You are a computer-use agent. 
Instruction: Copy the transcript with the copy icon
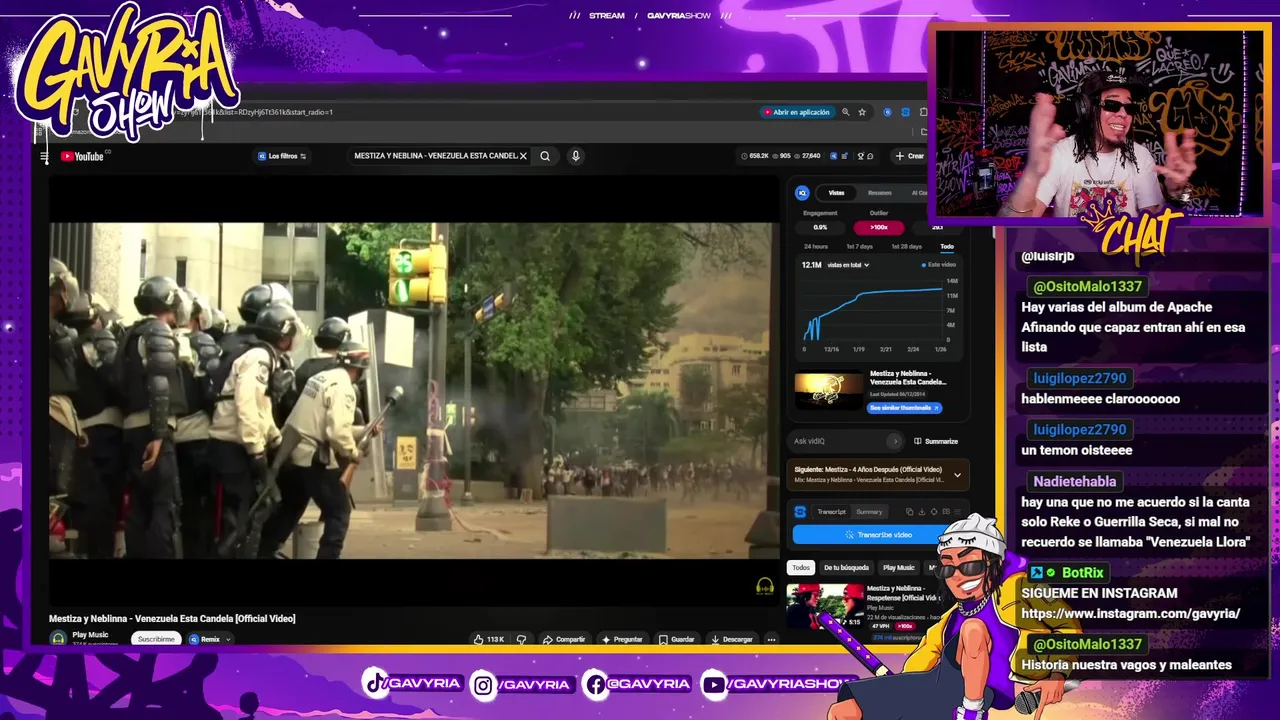tap(909, 512)
